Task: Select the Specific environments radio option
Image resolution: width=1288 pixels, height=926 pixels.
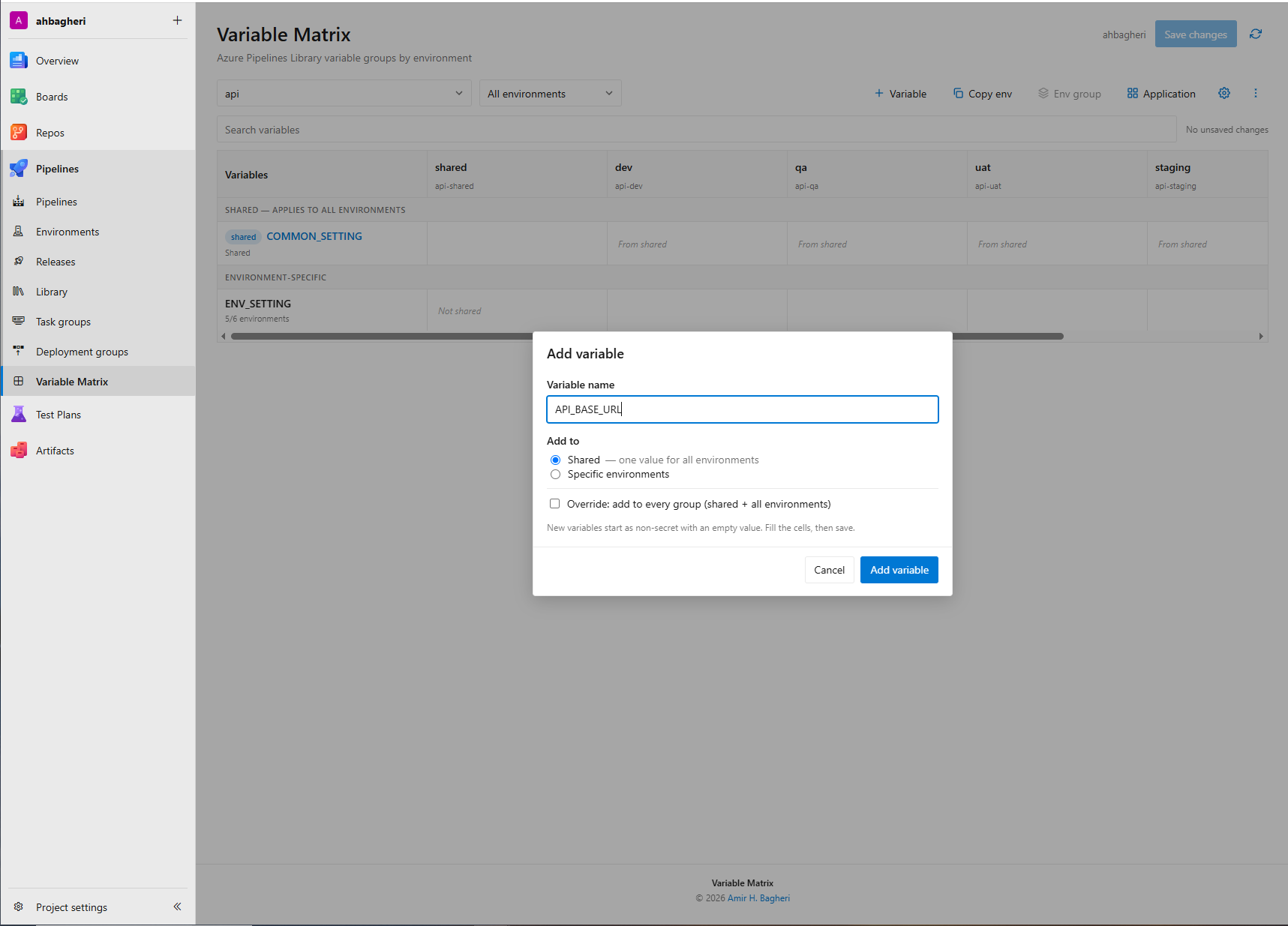Action: coord(555,474)
